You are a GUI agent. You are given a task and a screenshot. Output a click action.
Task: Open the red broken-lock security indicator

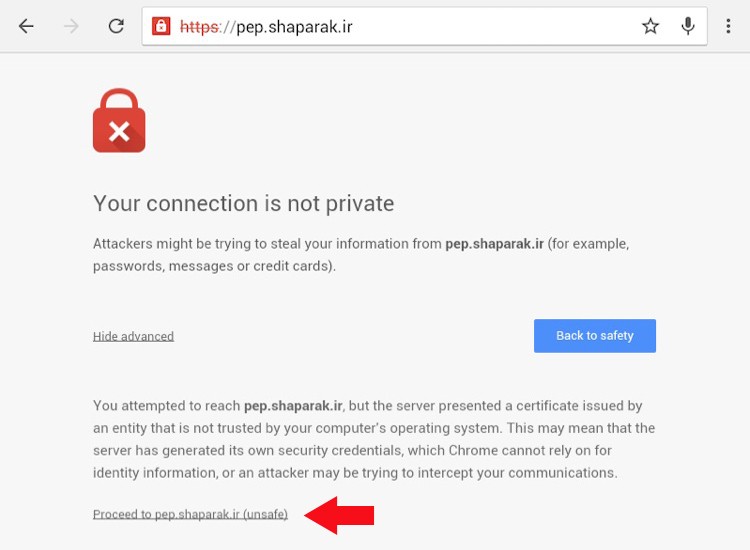161,26
